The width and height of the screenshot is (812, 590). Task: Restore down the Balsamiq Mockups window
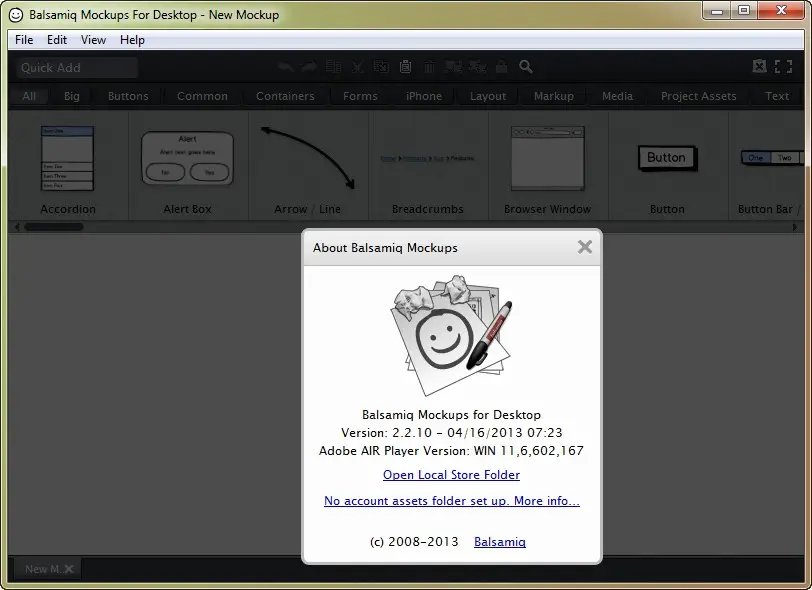744,10
